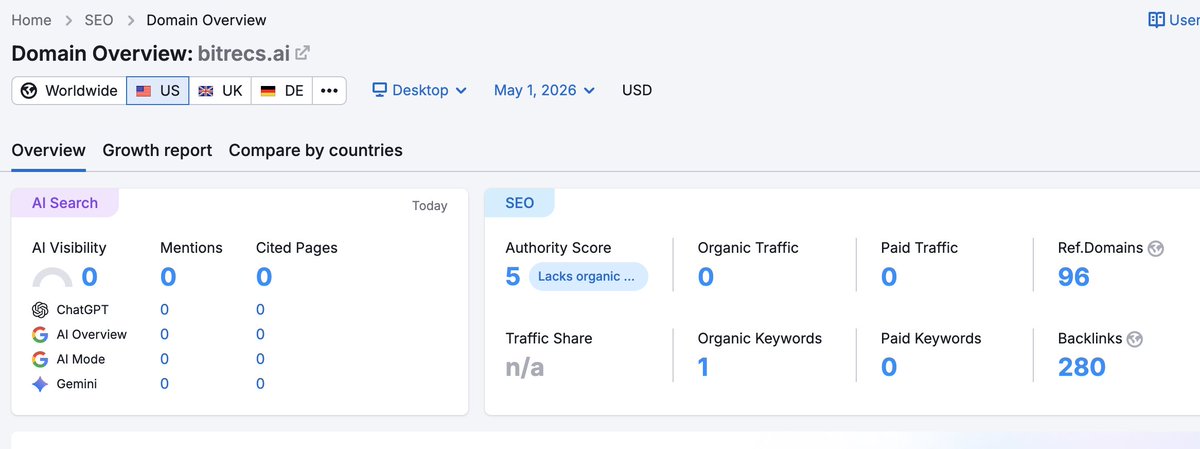The width and height of the screenshot is (1200, 449).
Task: Click the Cited Pages total value
Action: tap(264, 277)
